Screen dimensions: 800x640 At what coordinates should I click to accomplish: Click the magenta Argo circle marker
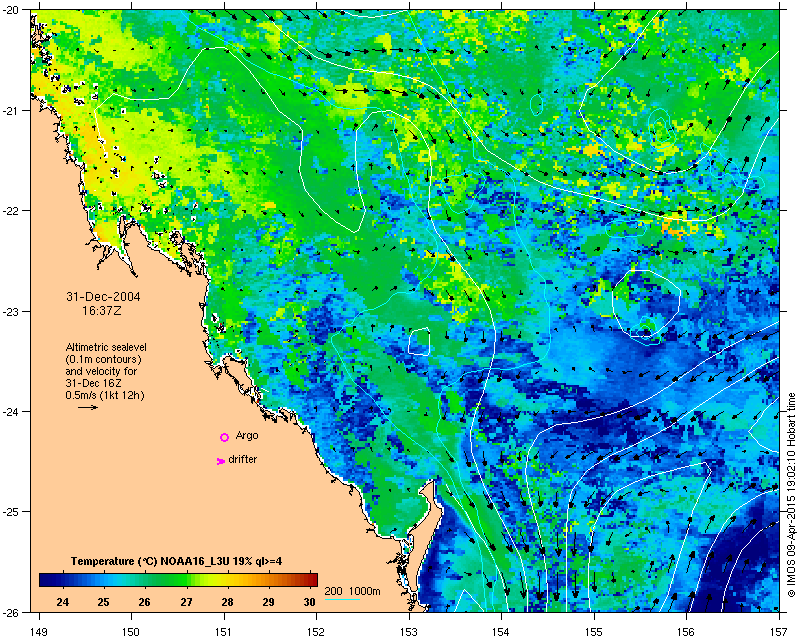pos(224,437)
